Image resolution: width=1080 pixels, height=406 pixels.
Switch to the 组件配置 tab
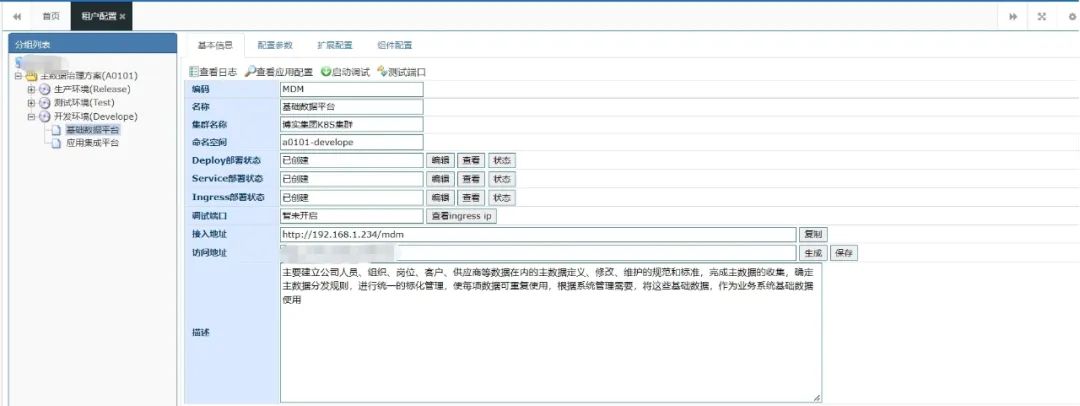click(395, 45)
